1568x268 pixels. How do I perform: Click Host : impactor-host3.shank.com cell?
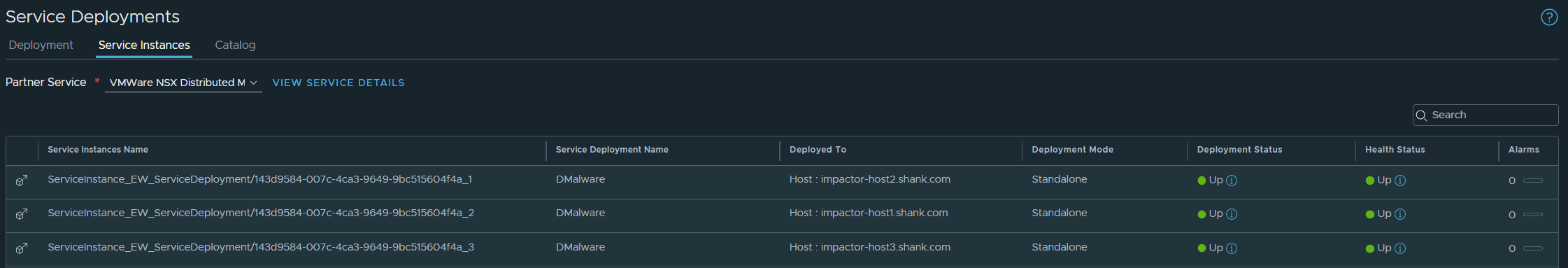(870, 247)
